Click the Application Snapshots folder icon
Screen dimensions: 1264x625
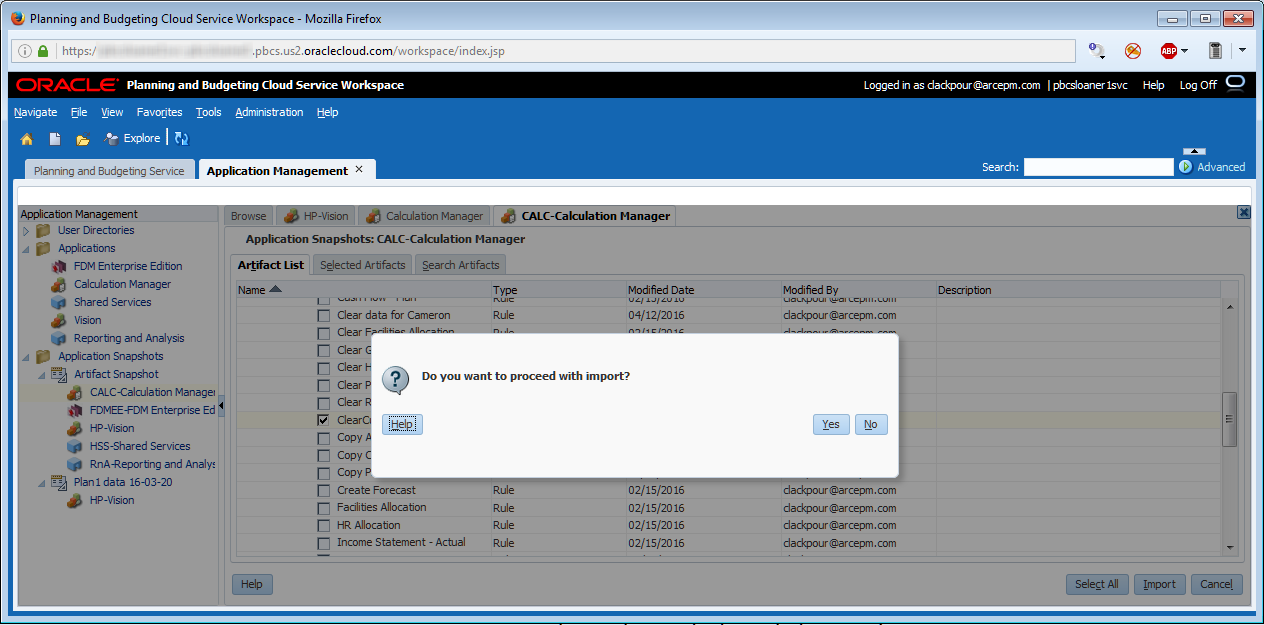click(x=43, y=356)
